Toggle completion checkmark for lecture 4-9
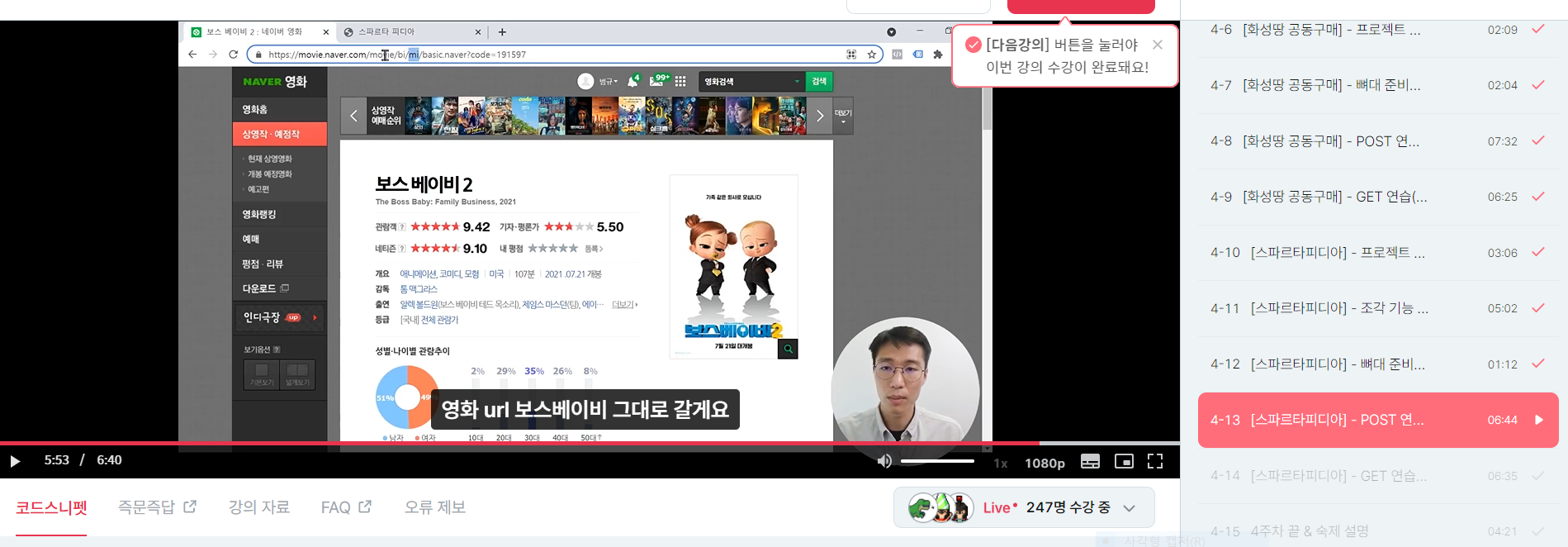Screen dimensions: 1568x547 coord(1538,196)
